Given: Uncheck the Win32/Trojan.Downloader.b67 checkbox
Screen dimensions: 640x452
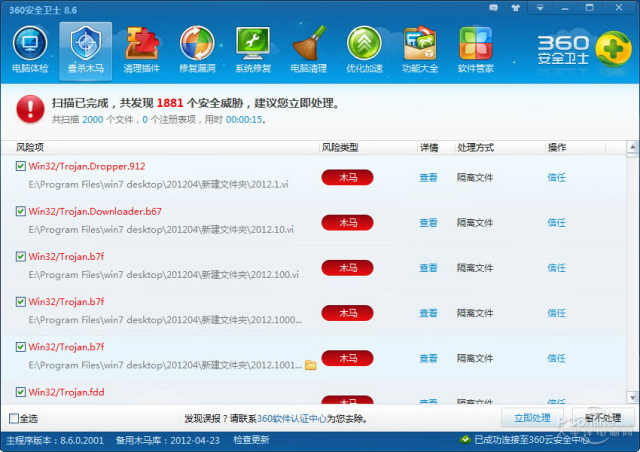Looking at the screenshot, I should click(x=21, y=211).
